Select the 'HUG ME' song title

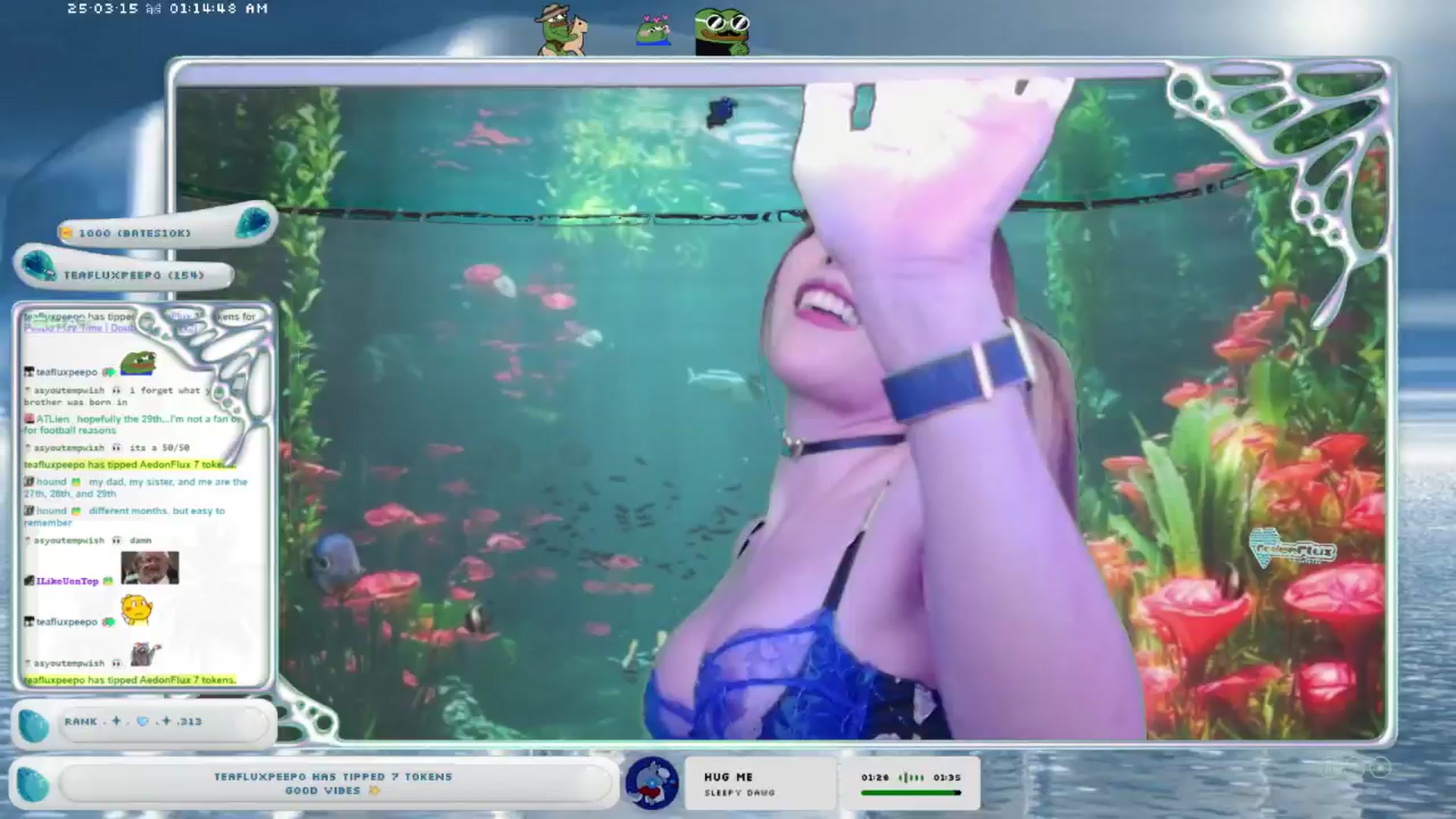tap(728, 777)
